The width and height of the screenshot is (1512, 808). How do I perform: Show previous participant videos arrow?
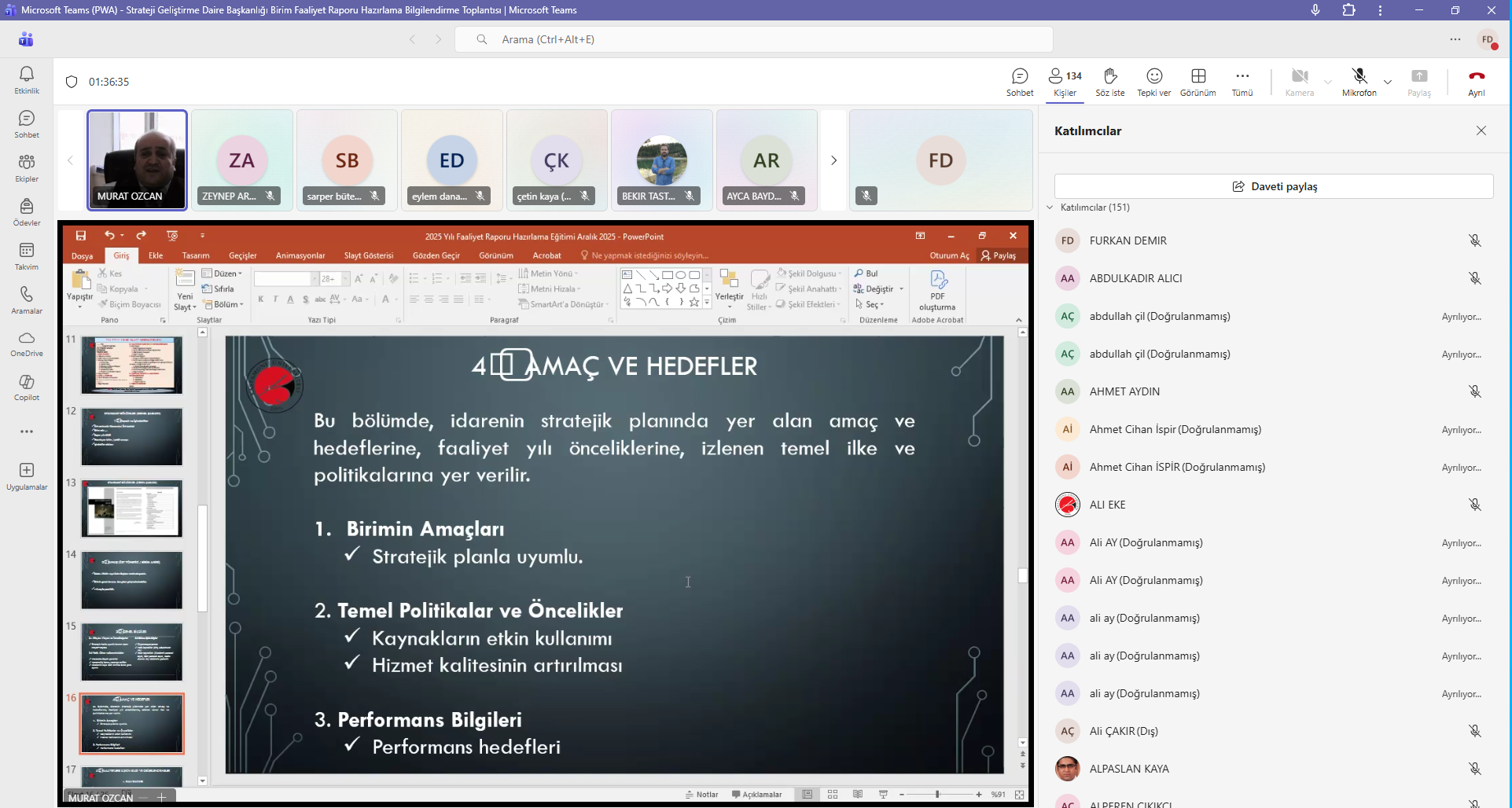tap(70, 160)
